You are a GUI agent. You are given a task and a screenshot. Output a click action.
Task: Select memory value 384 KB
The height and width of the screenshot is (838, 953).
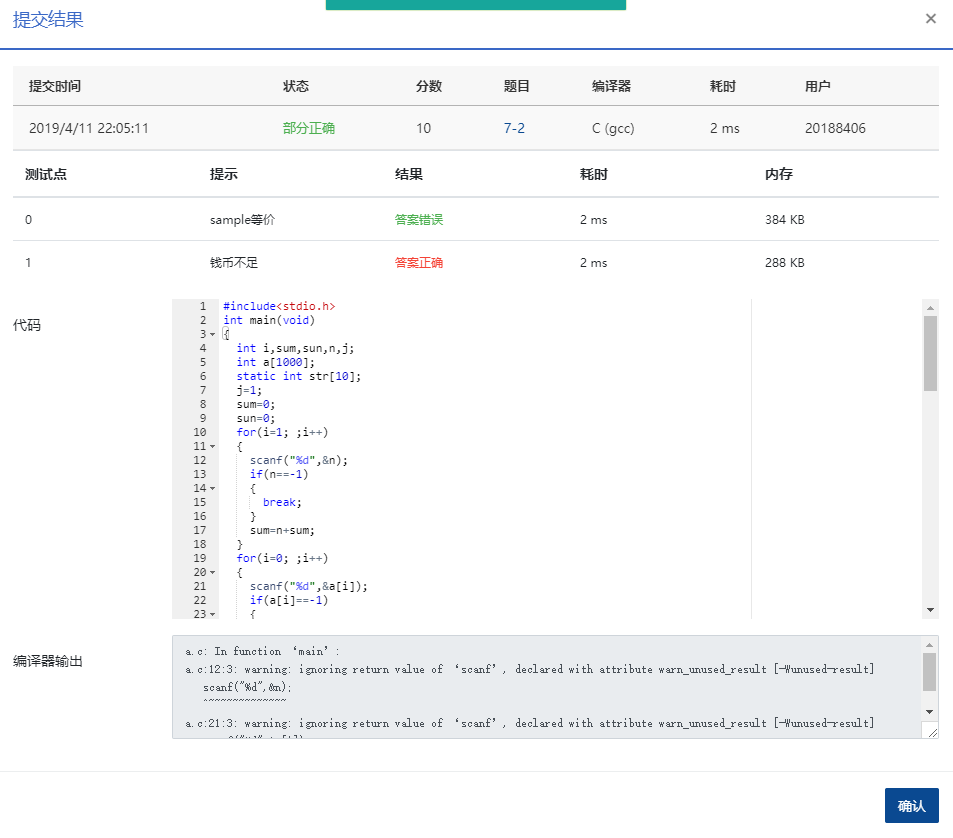pyautogui.click(x=785, y=219)
